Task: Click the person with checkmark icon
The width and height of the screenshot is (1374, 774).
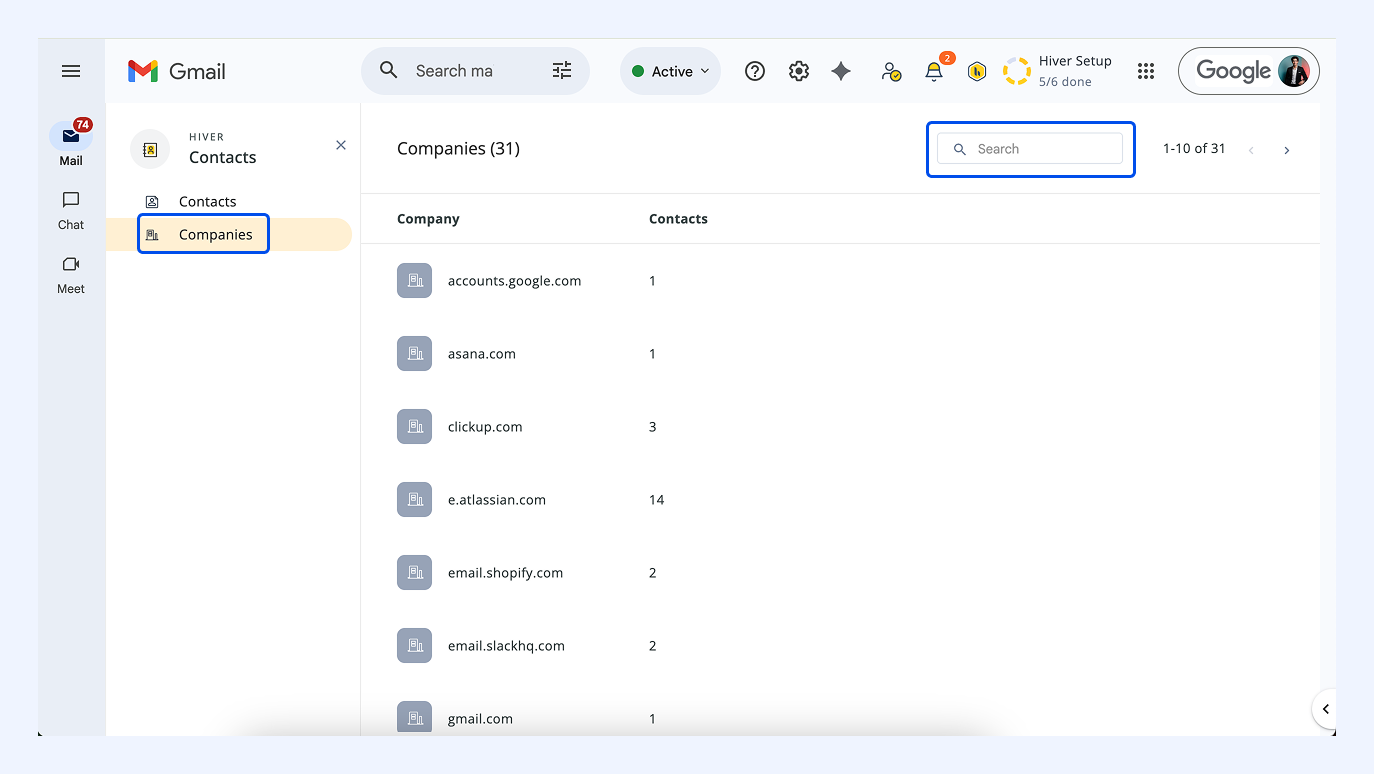Action: pos(891,71)
